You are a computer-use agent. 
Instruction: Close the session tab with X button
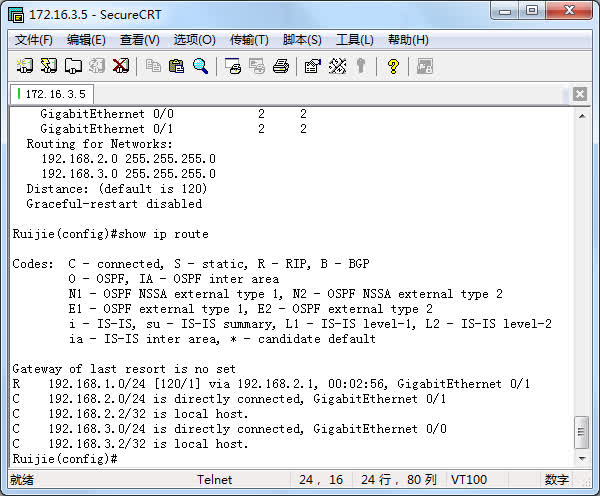[579, 94]
